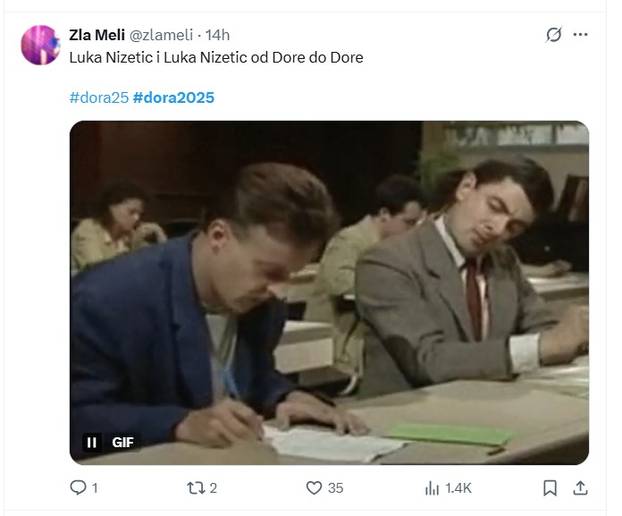Open the three-dot more options menu
This screenshot has height=516, width=622.
click(582, 35)
